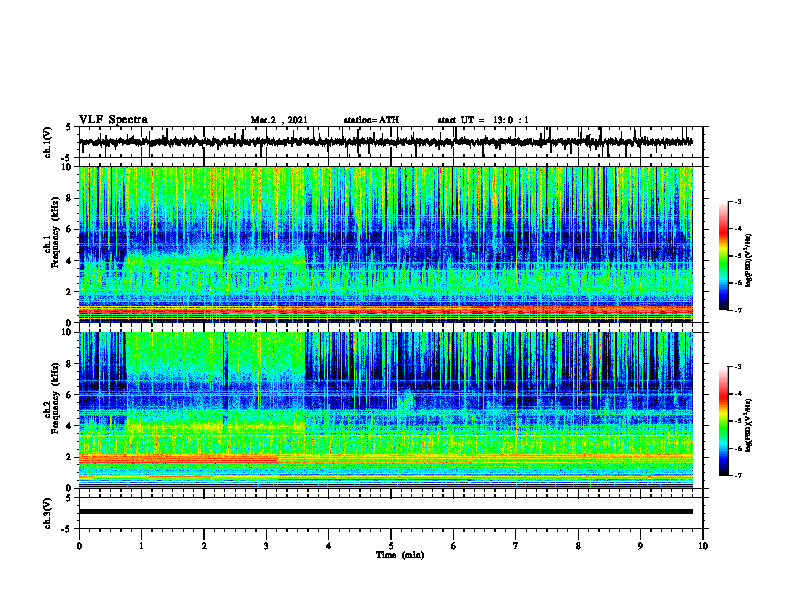The image size is (792, 612).
Task: Click the "10" tick on the Time axis
Action: point(703,546)
